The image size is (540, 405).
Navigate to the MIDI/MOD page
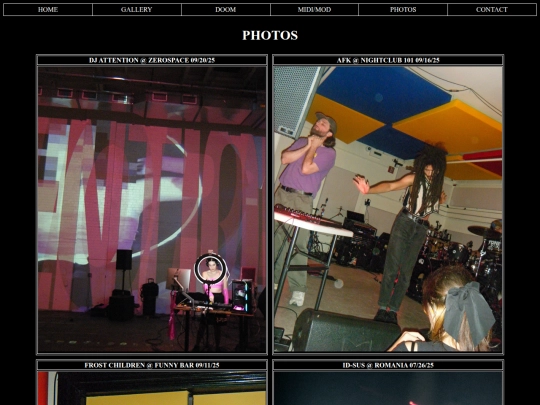314,10
